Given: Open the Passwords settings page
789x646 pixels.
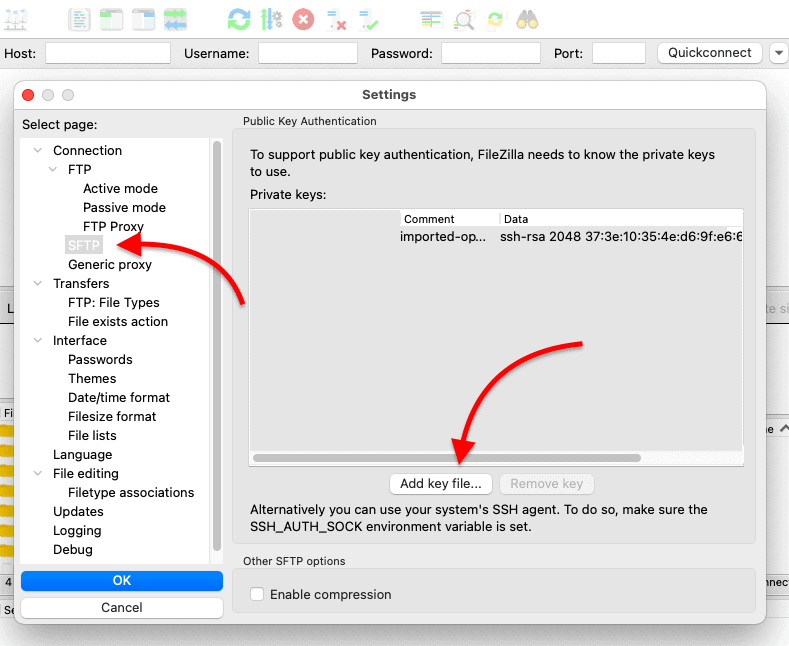Looking at the screenshot, I should coord(100,360).
